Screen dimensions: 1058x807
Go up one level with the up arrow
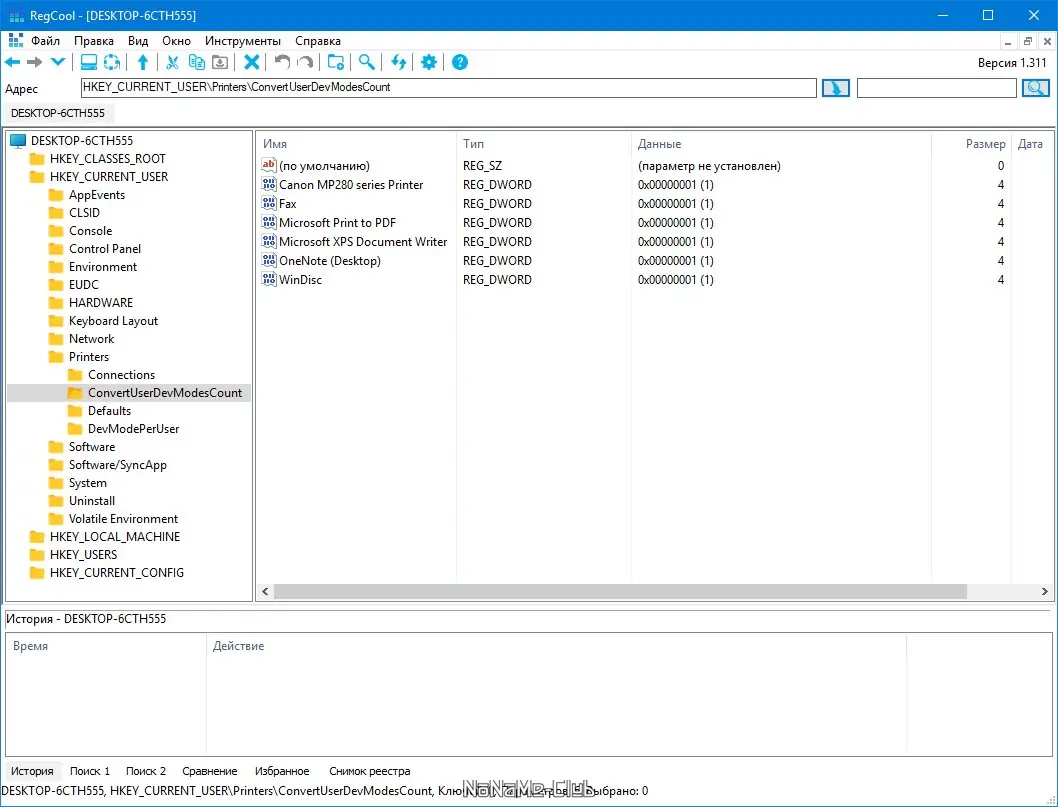tap(143, 62)
